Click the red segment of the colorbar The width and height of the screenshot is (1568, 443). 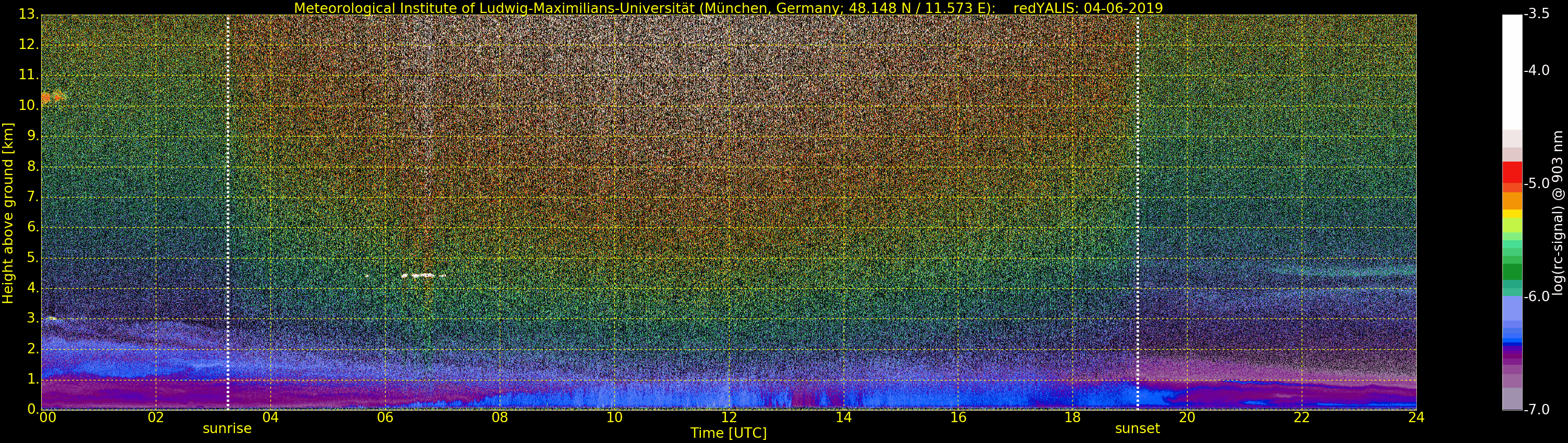tap(1512, 172)
